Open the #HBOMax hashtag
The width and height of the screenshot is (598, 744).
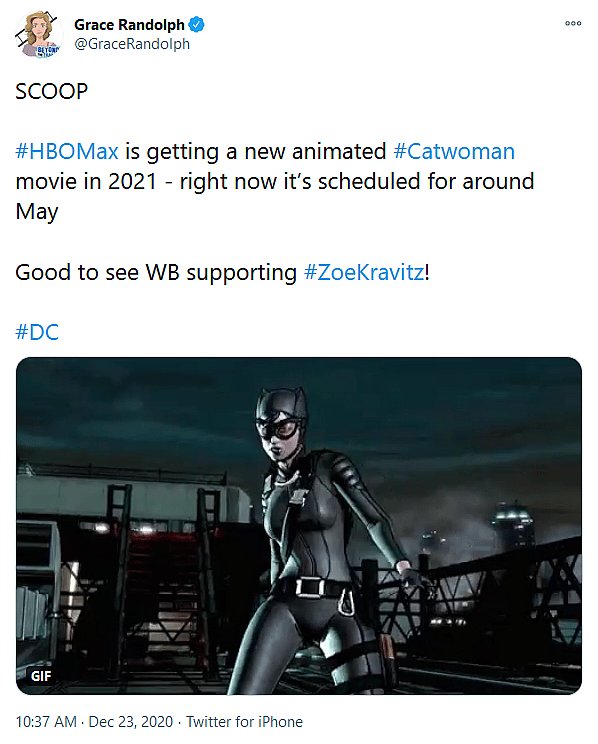[67, 151]
